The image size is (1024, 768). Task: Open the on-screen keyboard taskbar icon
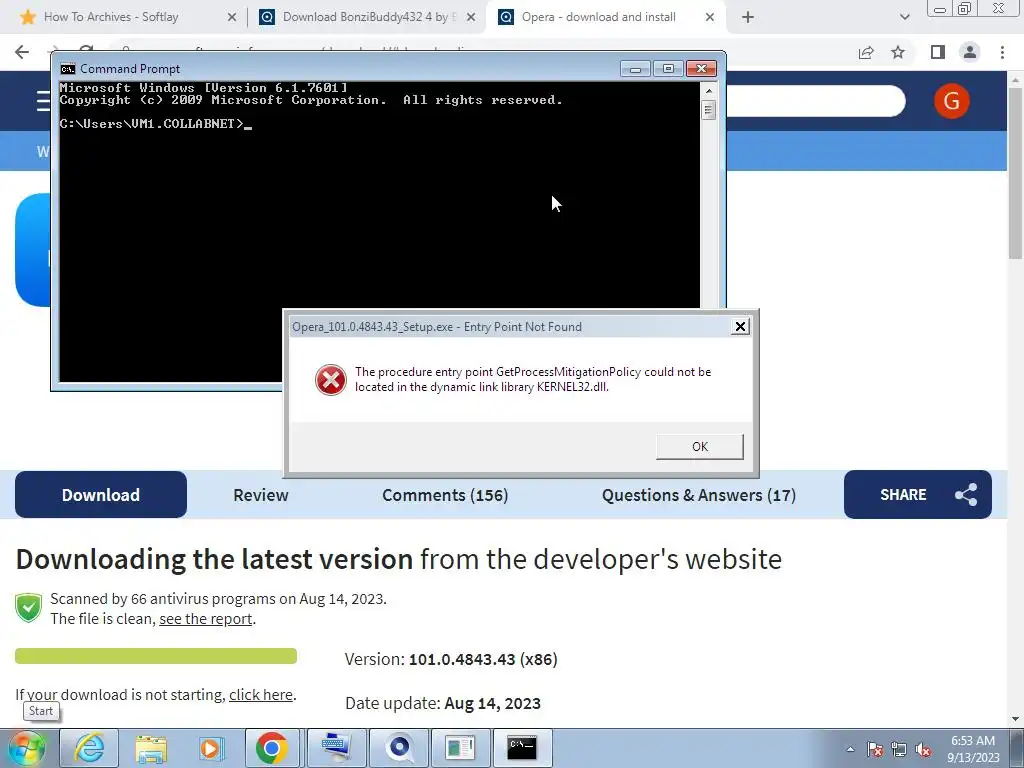click(334, 748)
